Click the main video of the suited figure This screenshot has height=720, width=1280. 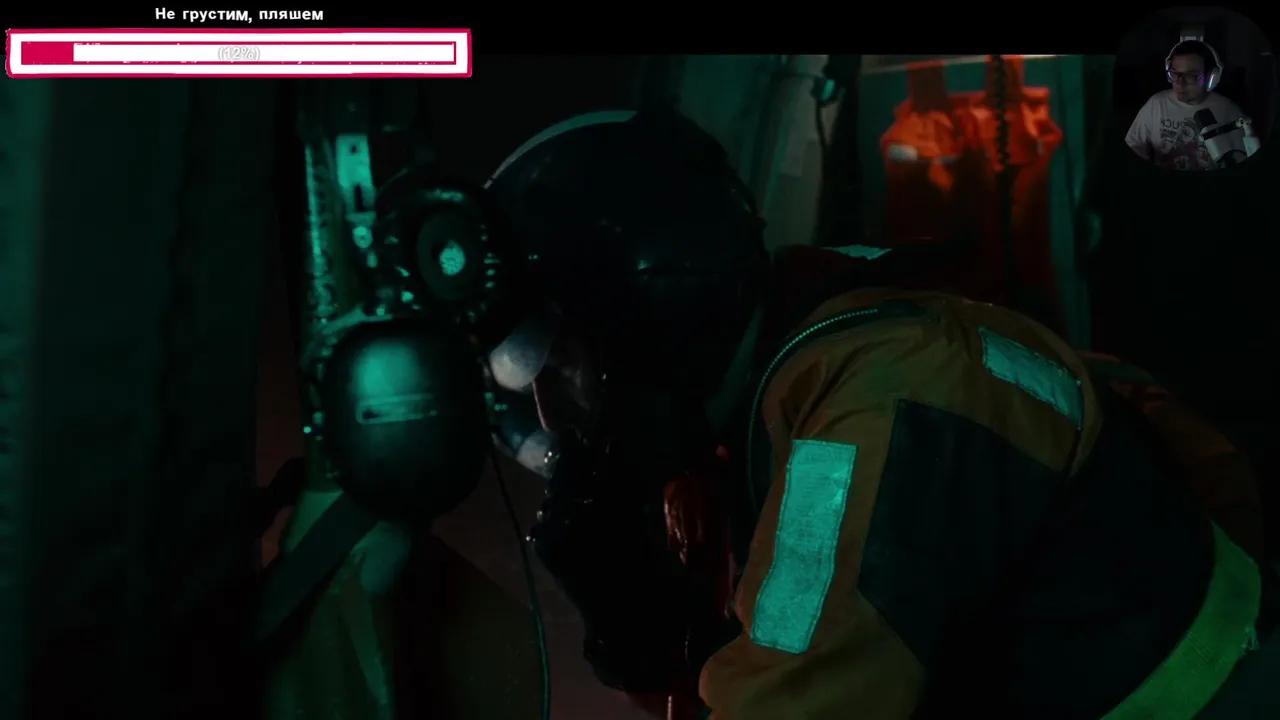click(640, 387)
